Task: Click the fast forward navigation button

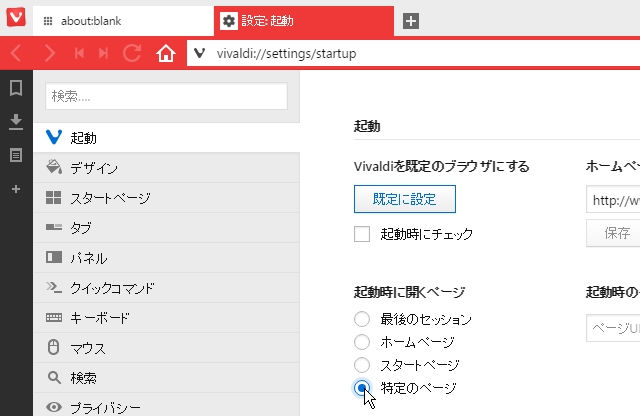Action: (103, 53)
